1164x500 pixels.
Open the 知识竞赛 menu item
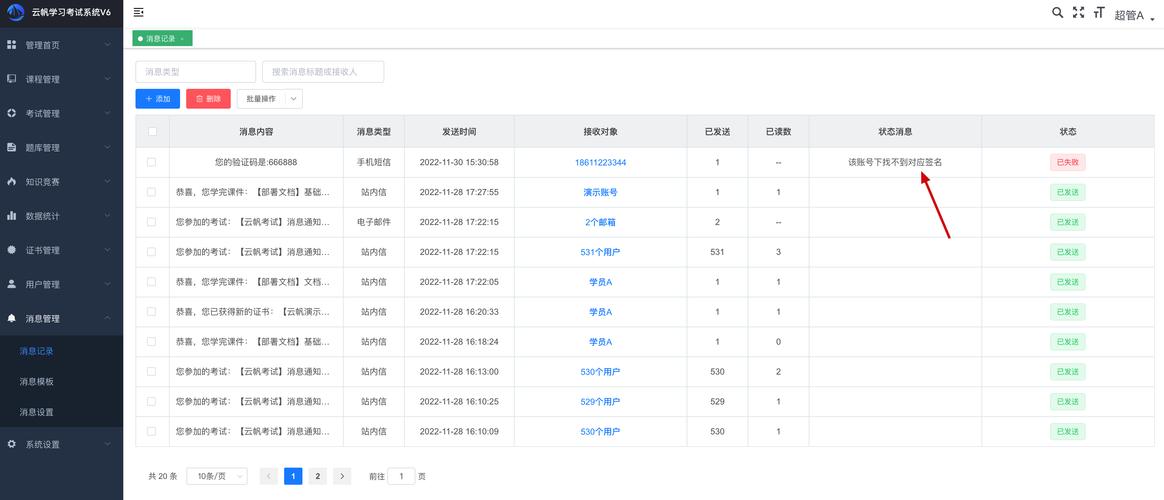[62, 181]
